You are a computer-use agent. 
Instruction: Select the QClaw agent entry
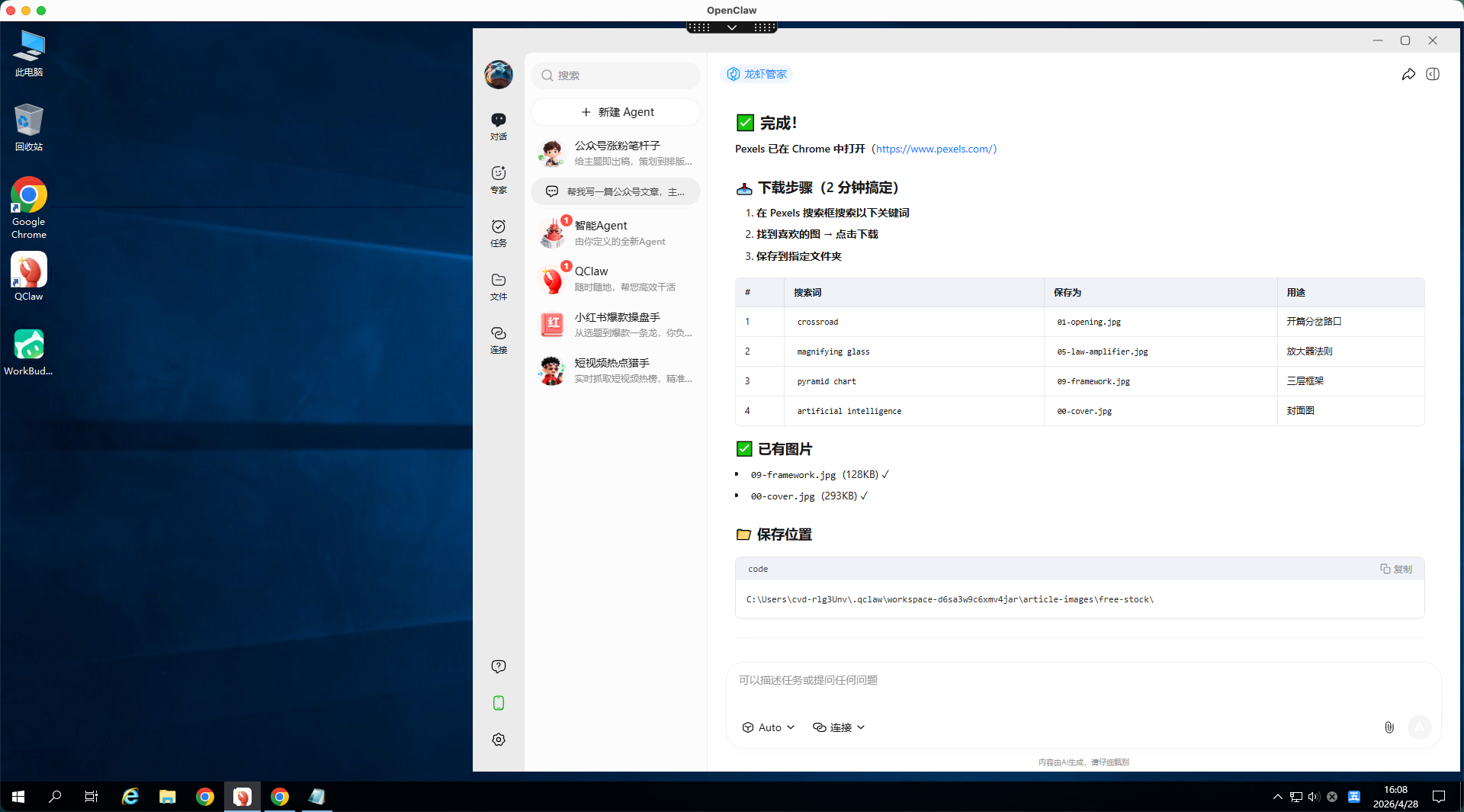615,278
